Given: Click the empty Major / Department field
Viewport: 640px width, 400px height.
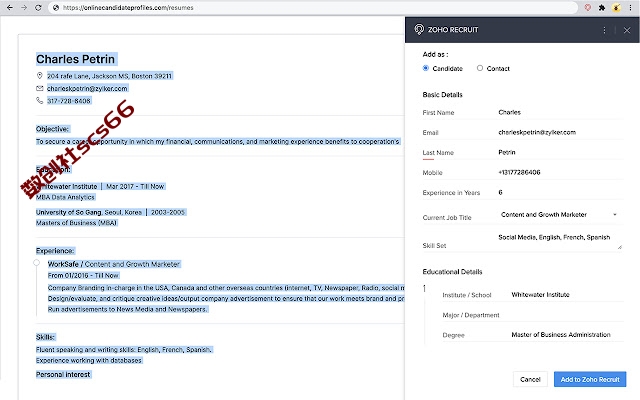Looking at the screenshot, I should (x=567, y=315).
